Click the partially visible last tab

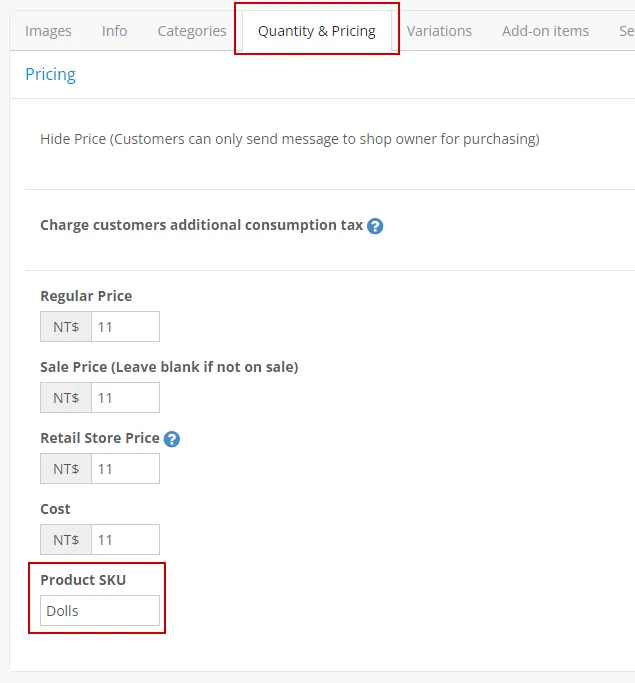(626, 31)
